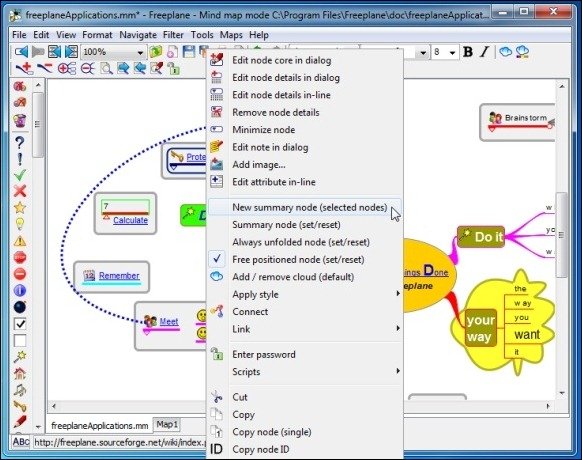Click the new map document icon
Viewport: 582px width, 460px height.
click(172, 52)
